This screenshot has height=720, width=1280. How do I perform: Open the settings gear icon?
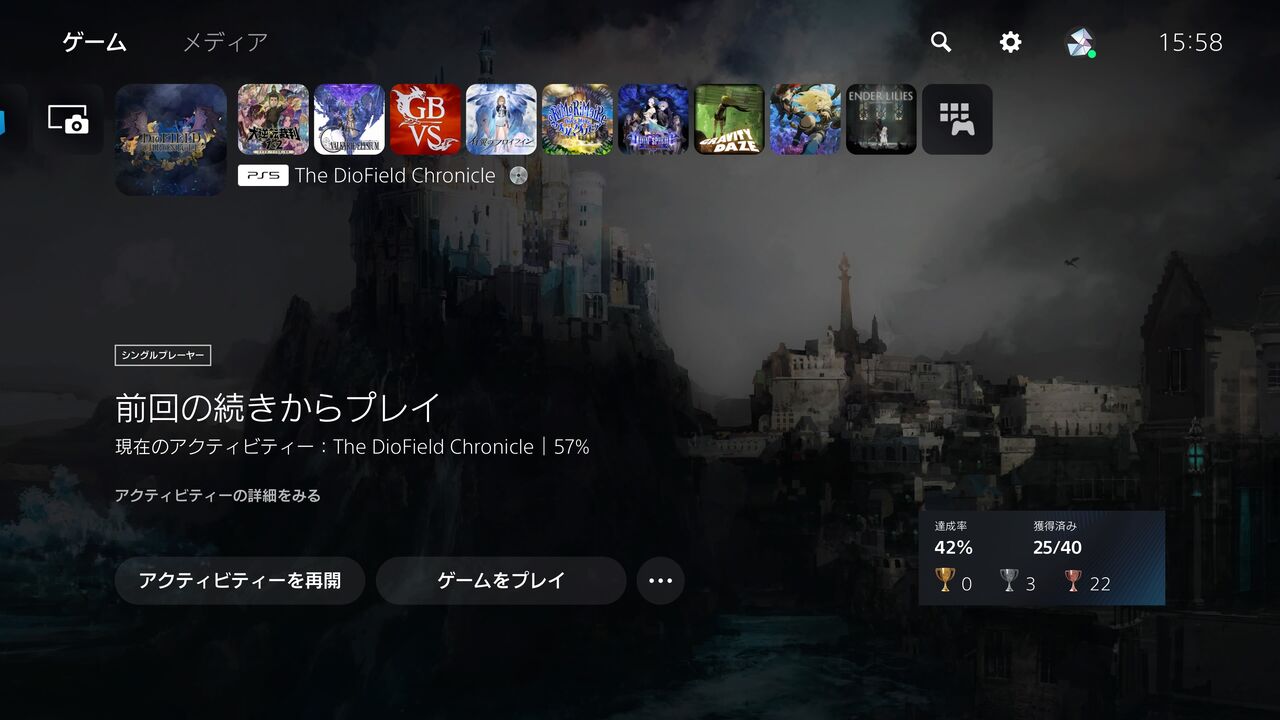click(1011, 42)
